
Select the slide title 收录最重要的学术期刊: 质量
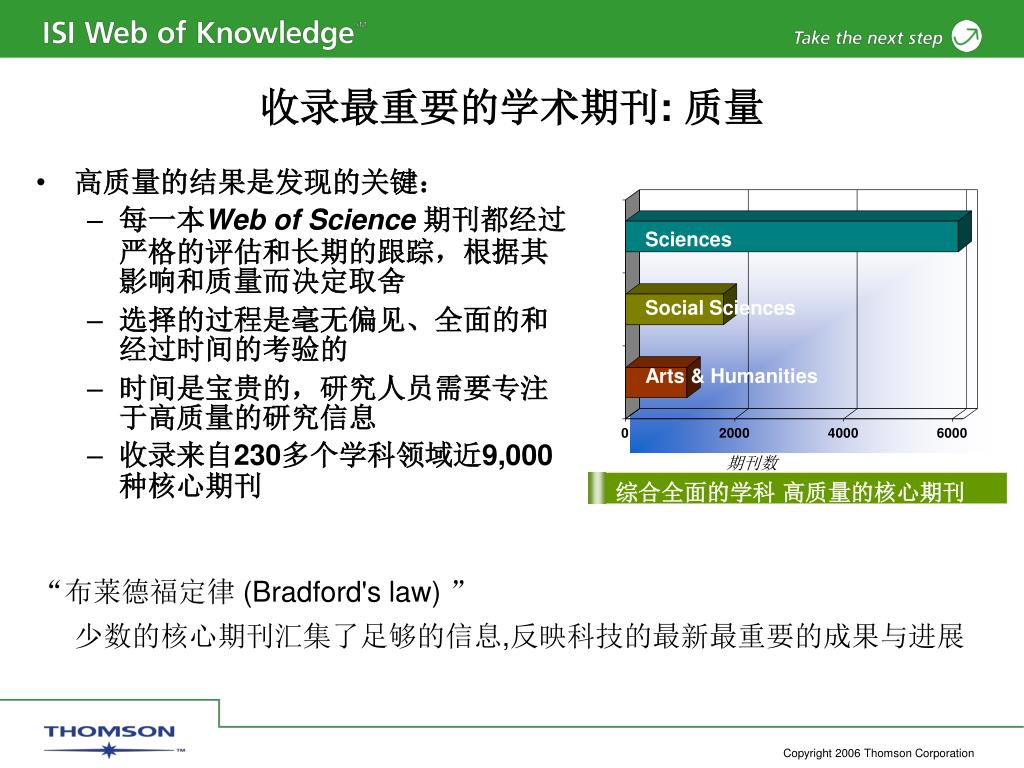[x=512, y=107]
